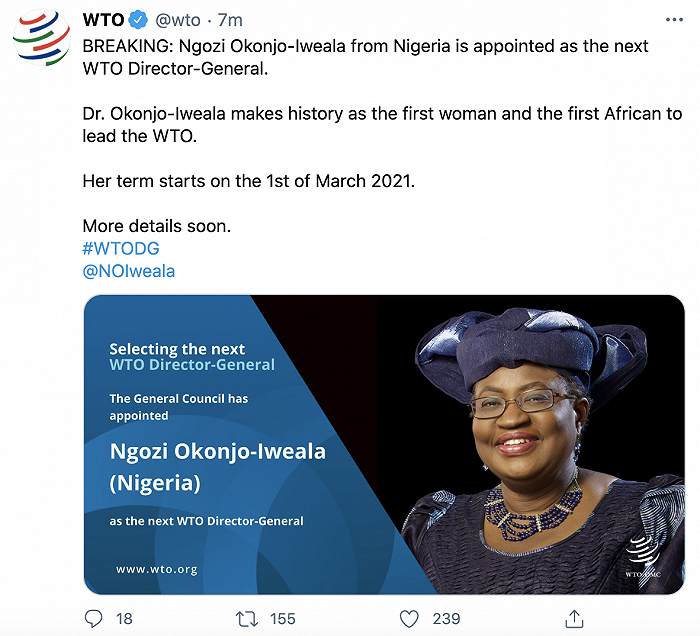Open the attached Director-General announcement image

pos(383,444)
